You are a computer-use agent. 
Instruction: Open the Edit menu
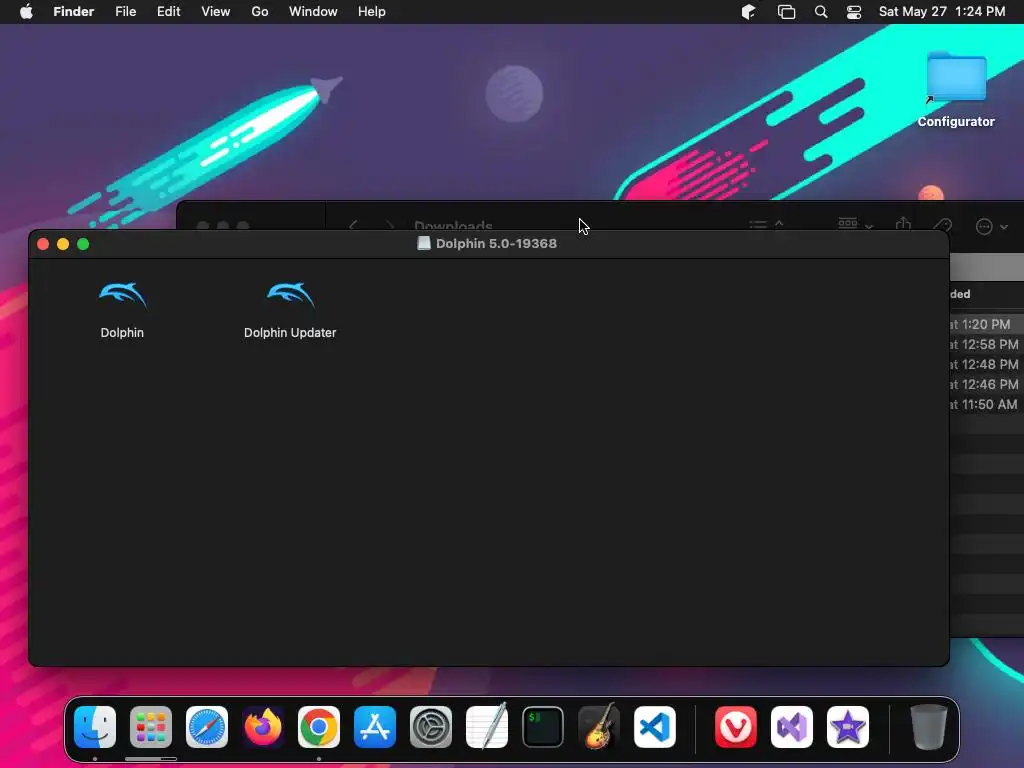coord(168,12)
